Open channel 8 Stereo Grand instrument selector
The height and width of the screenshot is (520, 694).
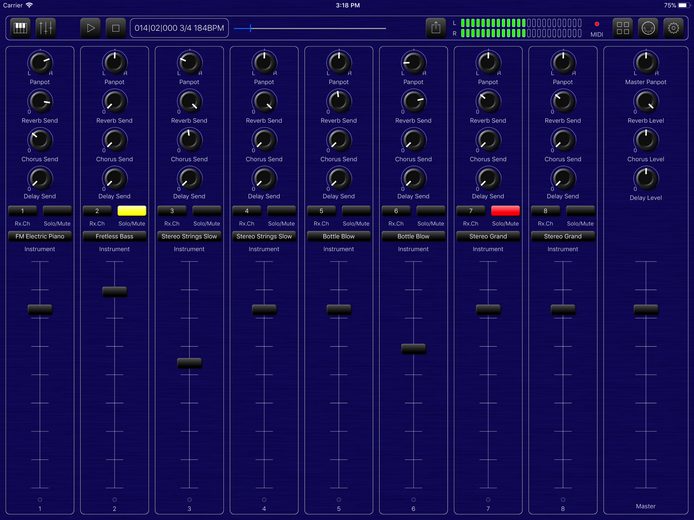(563, 236)
